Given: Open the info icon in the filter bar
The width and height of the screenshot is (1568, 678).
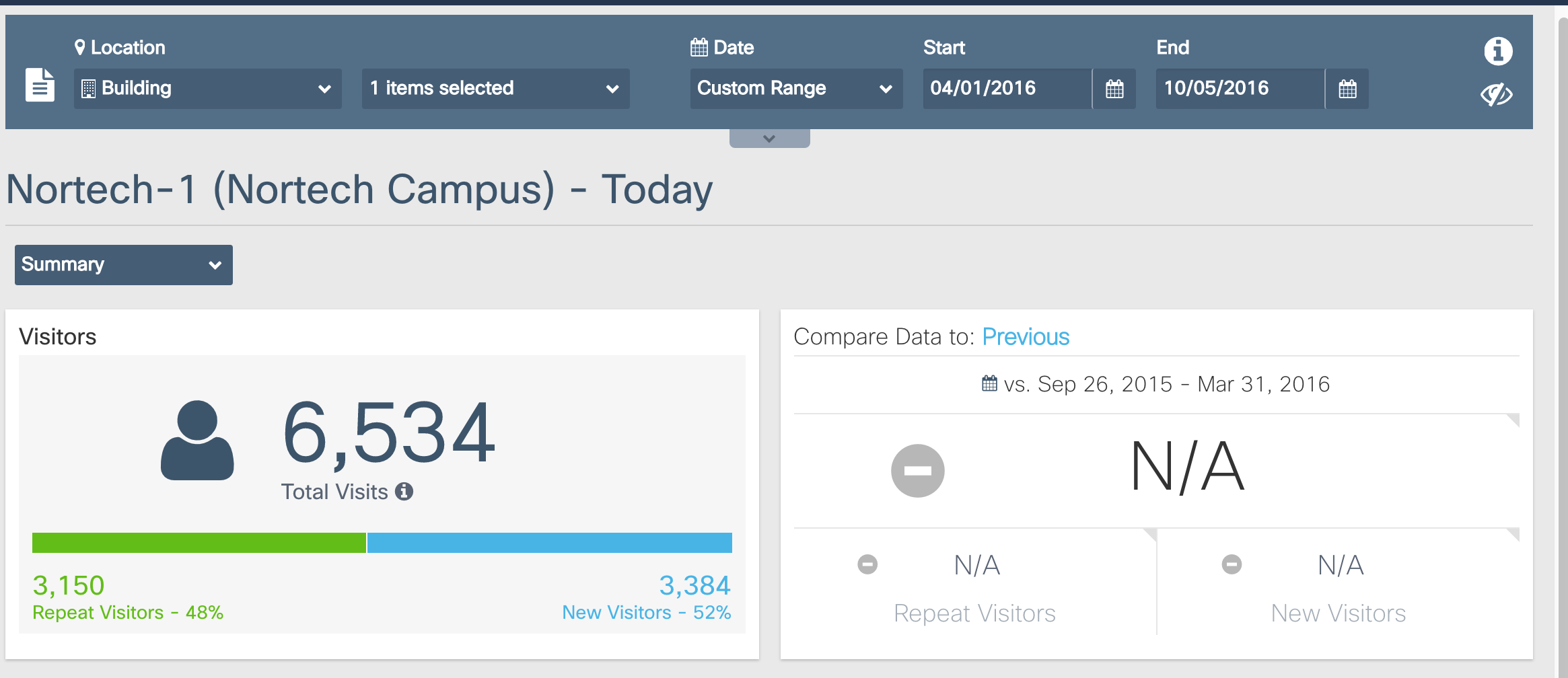Looking at the screenshot, I should click(1498, 51).
